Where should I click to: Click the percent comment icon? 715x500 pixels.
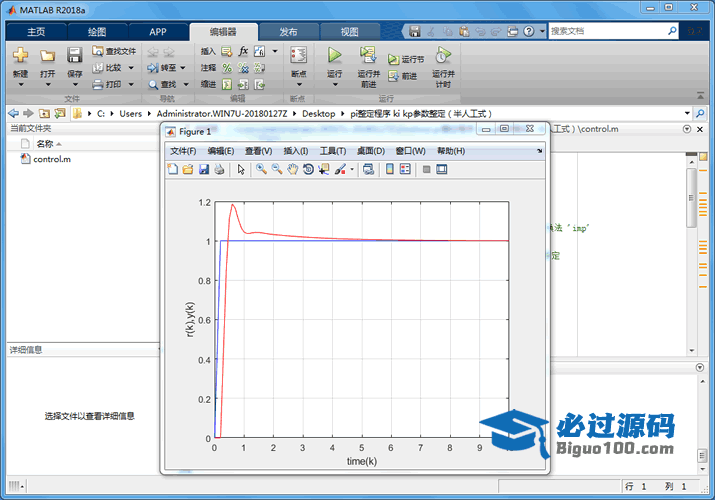[x=227, y=68]
